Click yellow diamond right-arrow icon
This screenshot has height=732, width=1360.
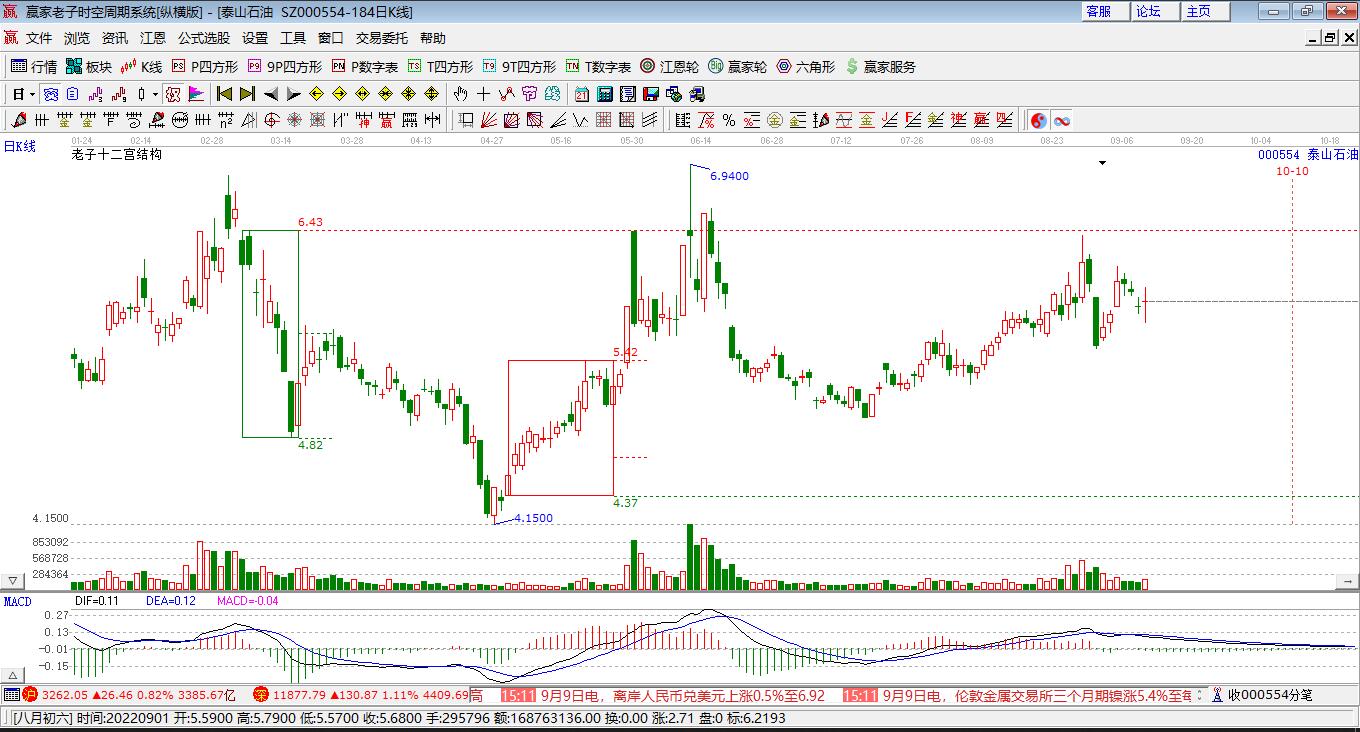(339, 94)
